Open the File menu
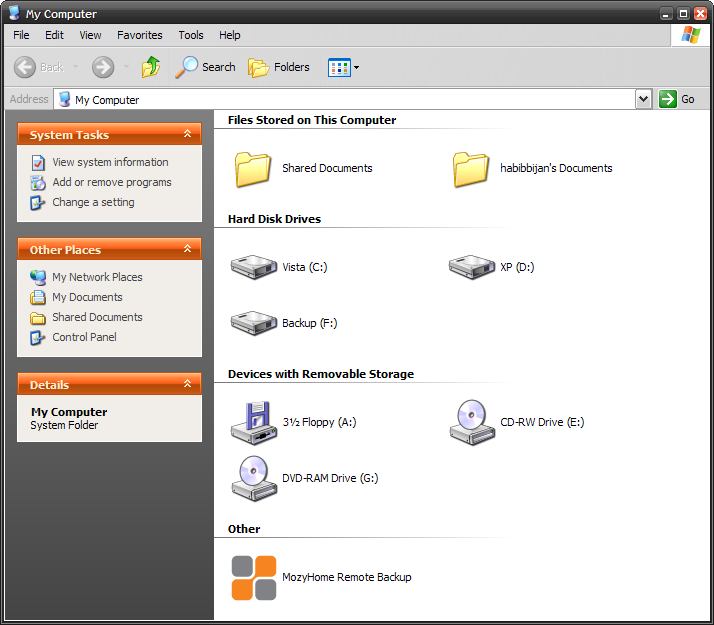Image resolution: width=714 pixels, height=625 pixels. tap(21, 35)
